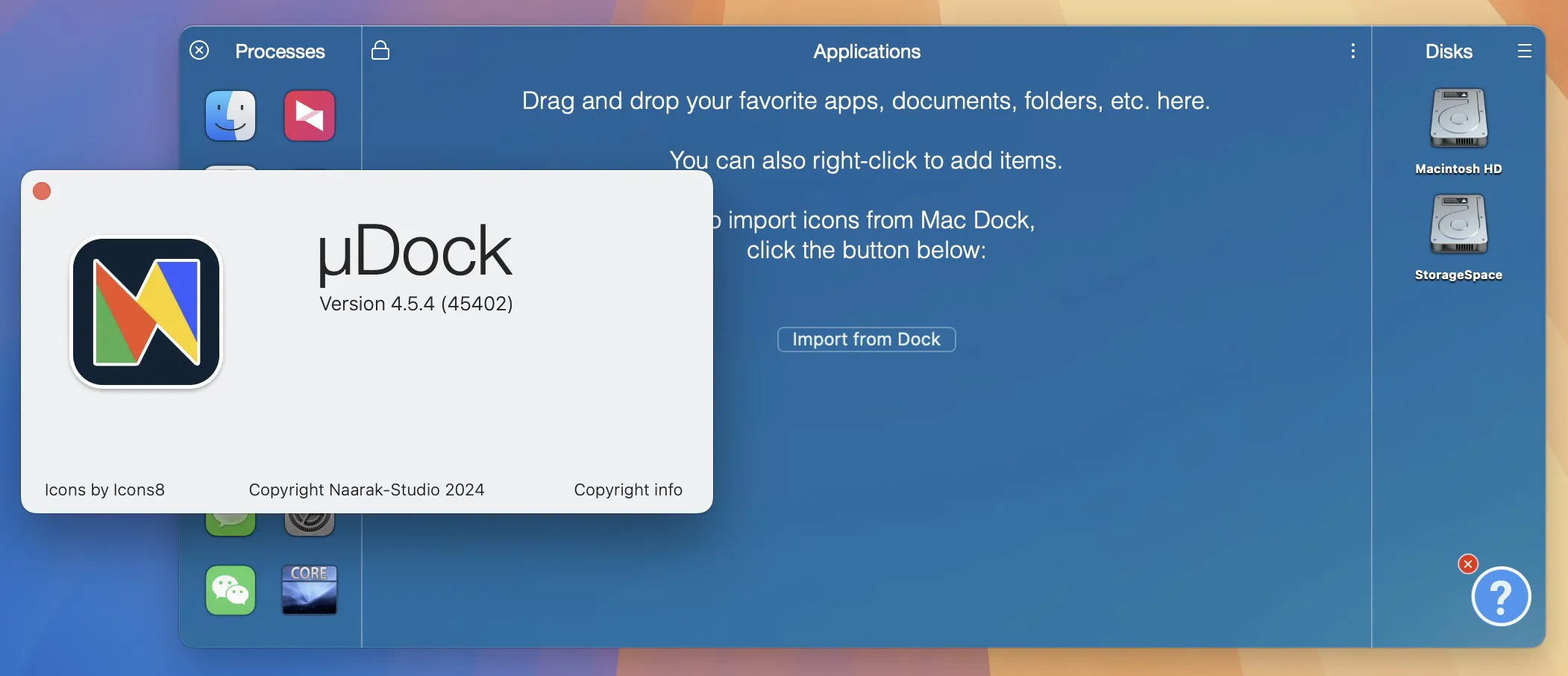This screenshot has width=1568, height=676.
Task: Select the StorageSpace disk icon
Action: click(1458, 224)
